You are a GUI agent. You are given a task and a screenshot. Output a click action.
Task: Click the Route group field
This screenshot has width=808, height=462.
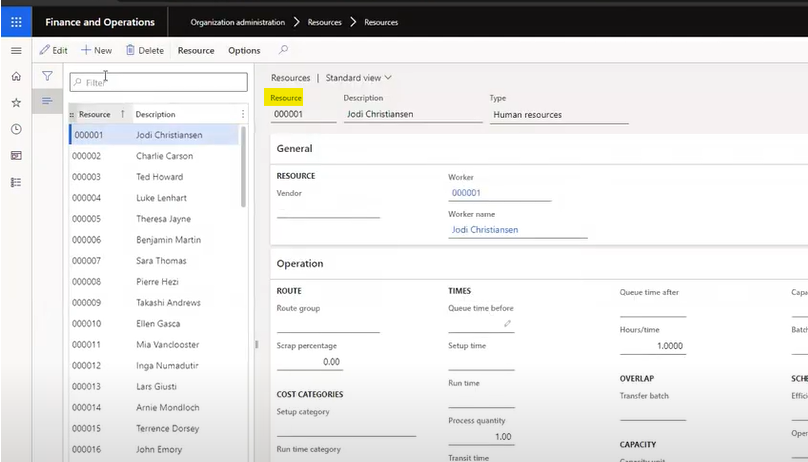coord(328,325)
